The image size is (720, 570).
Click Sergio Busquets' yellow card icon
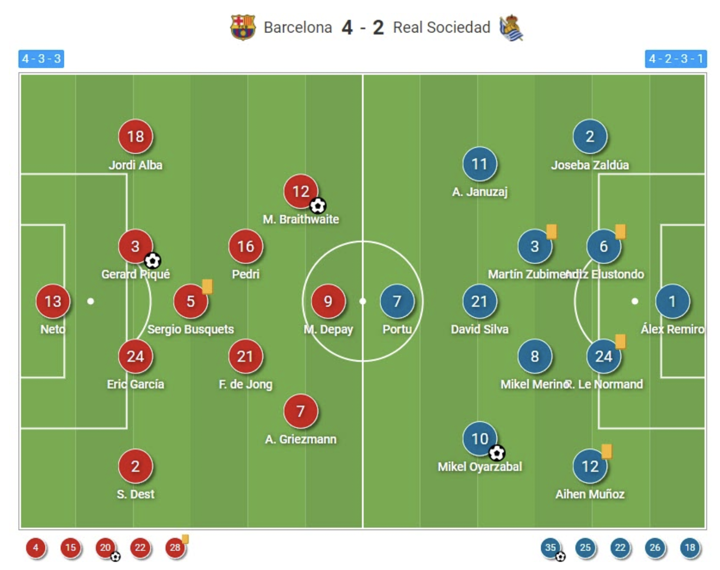(207, 286)
